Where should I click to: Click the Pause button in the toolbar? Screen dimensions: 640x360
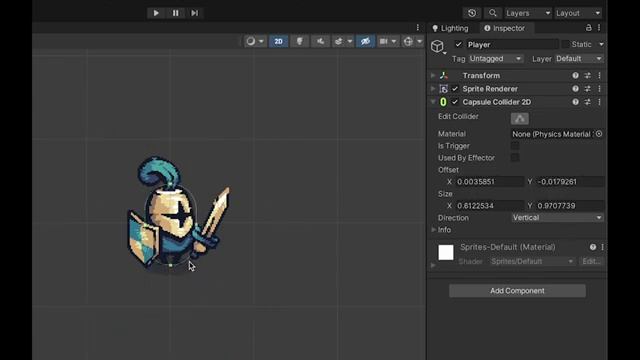[x=176, y=13]
